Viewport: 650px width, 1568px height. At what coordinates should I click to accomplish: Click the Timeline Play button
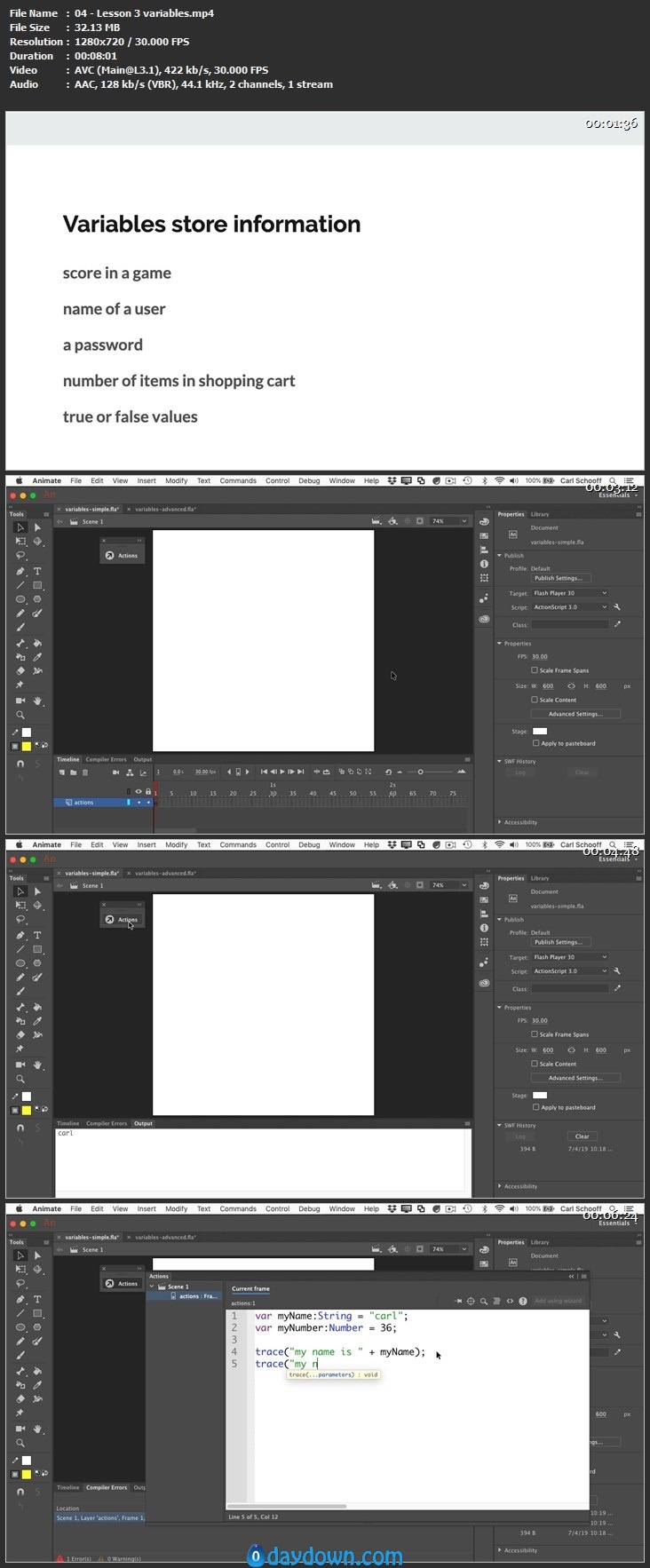282,772
